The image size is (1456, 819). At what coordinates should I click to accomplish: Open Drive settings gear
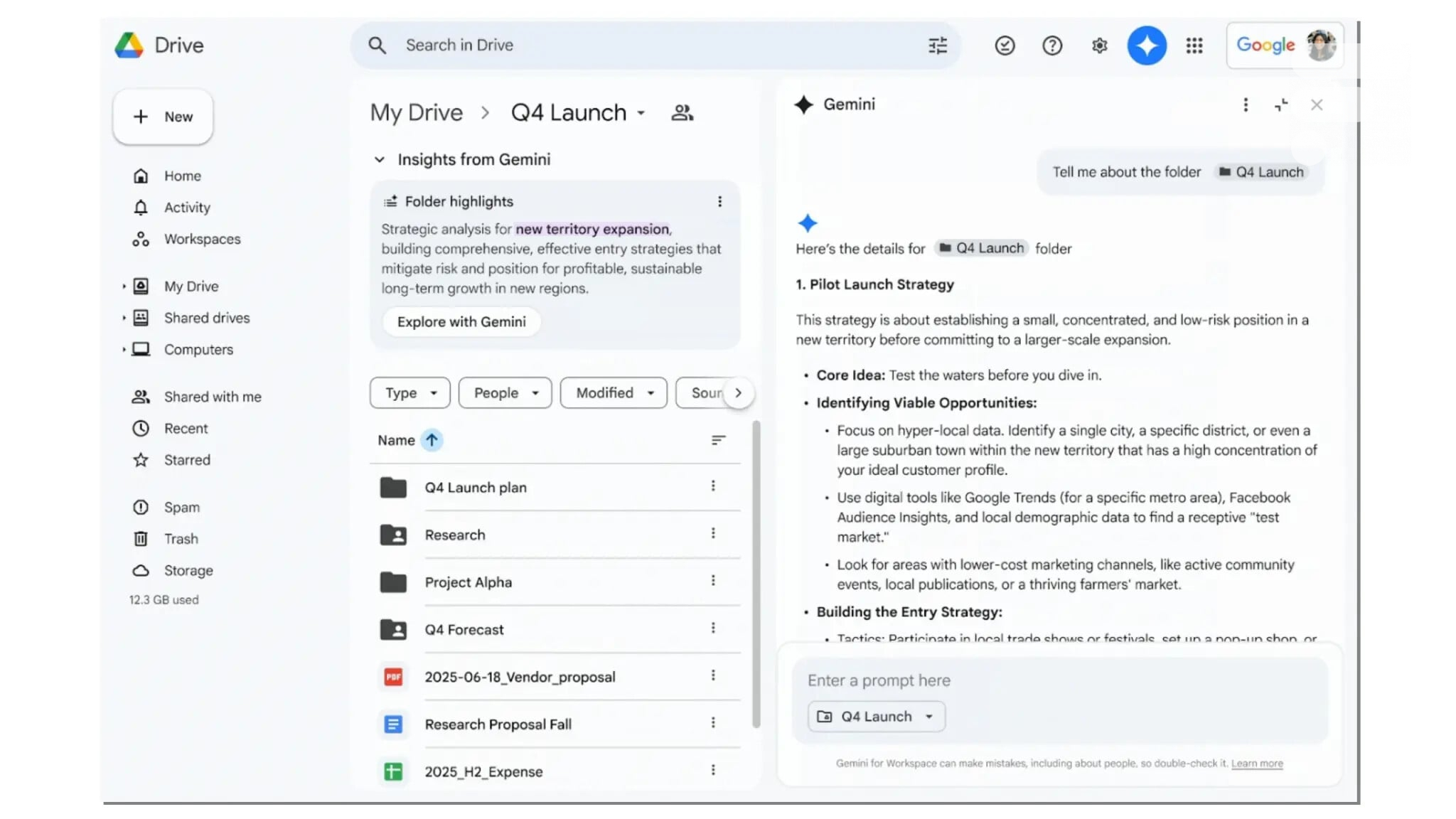point(1099,45)
